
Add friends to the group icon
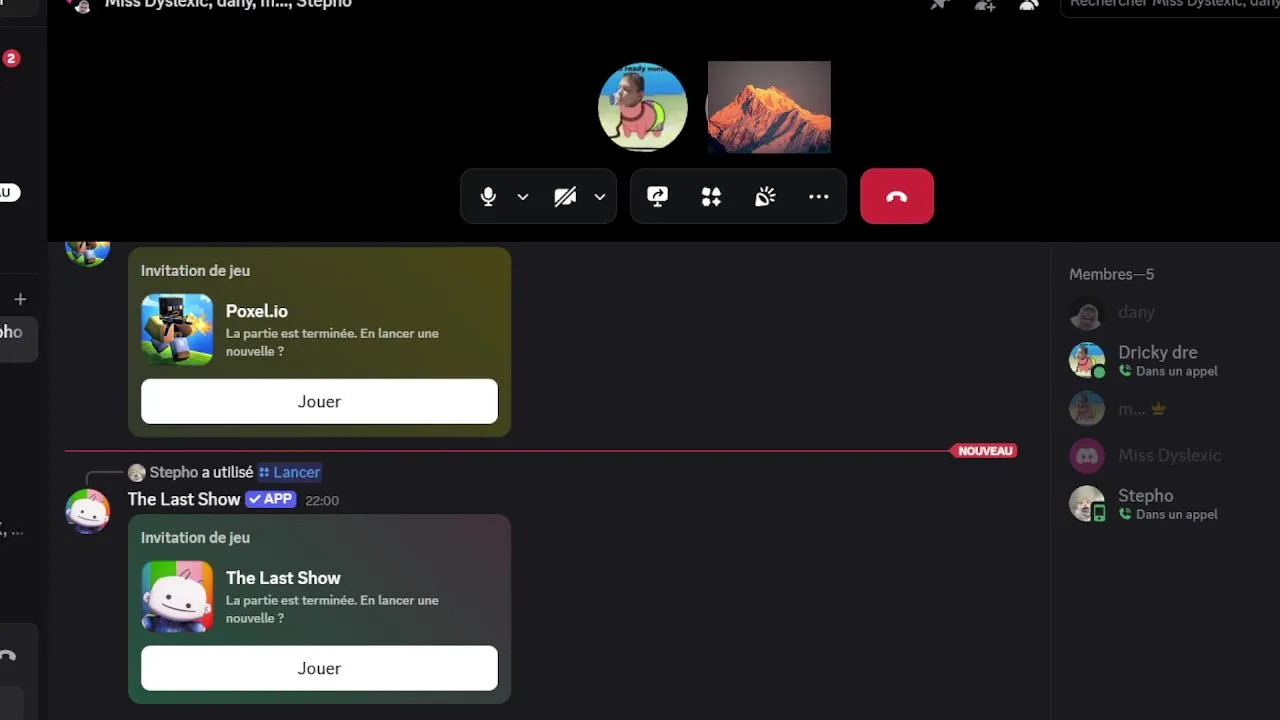click(x=985, y=4)
